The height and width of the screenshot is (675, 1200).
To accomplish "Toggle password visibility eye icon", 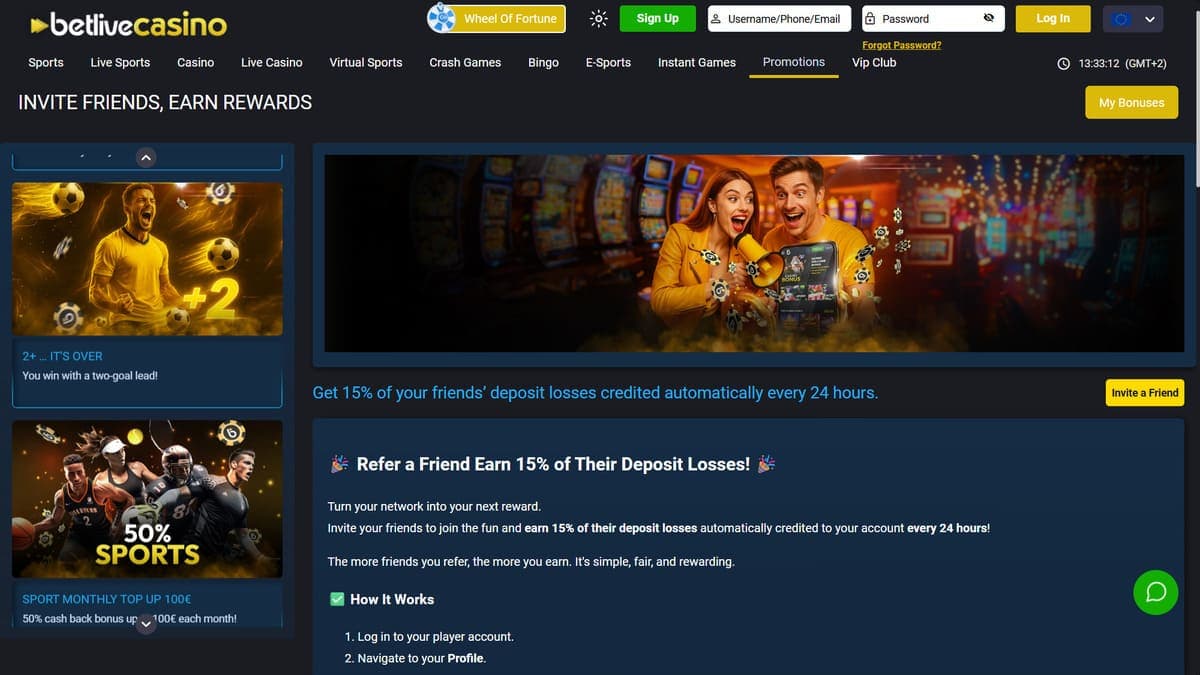I will [x=989, y=18].
